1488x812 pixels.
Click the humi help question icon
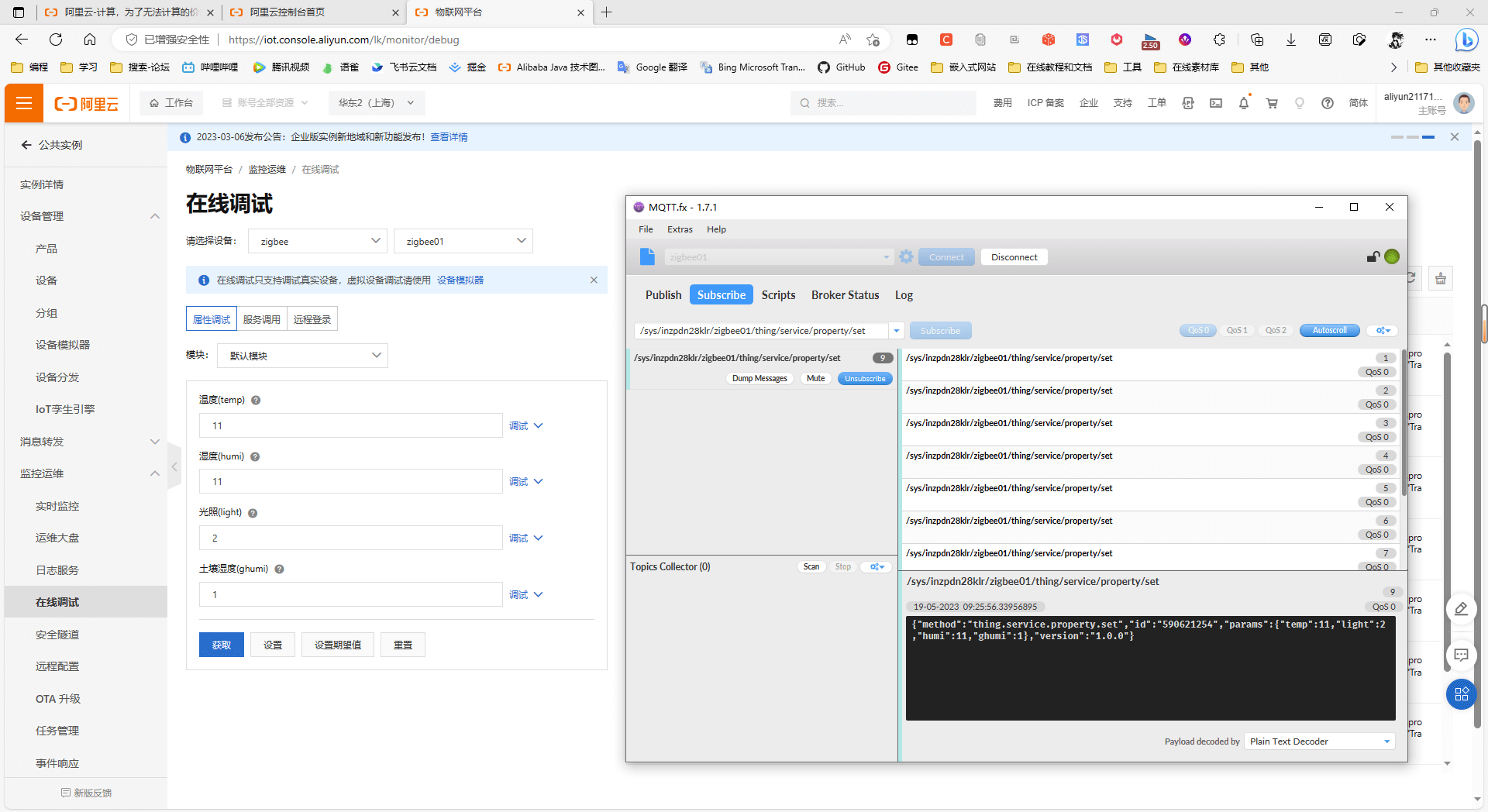pyautogui.click(x=255, y=457)
